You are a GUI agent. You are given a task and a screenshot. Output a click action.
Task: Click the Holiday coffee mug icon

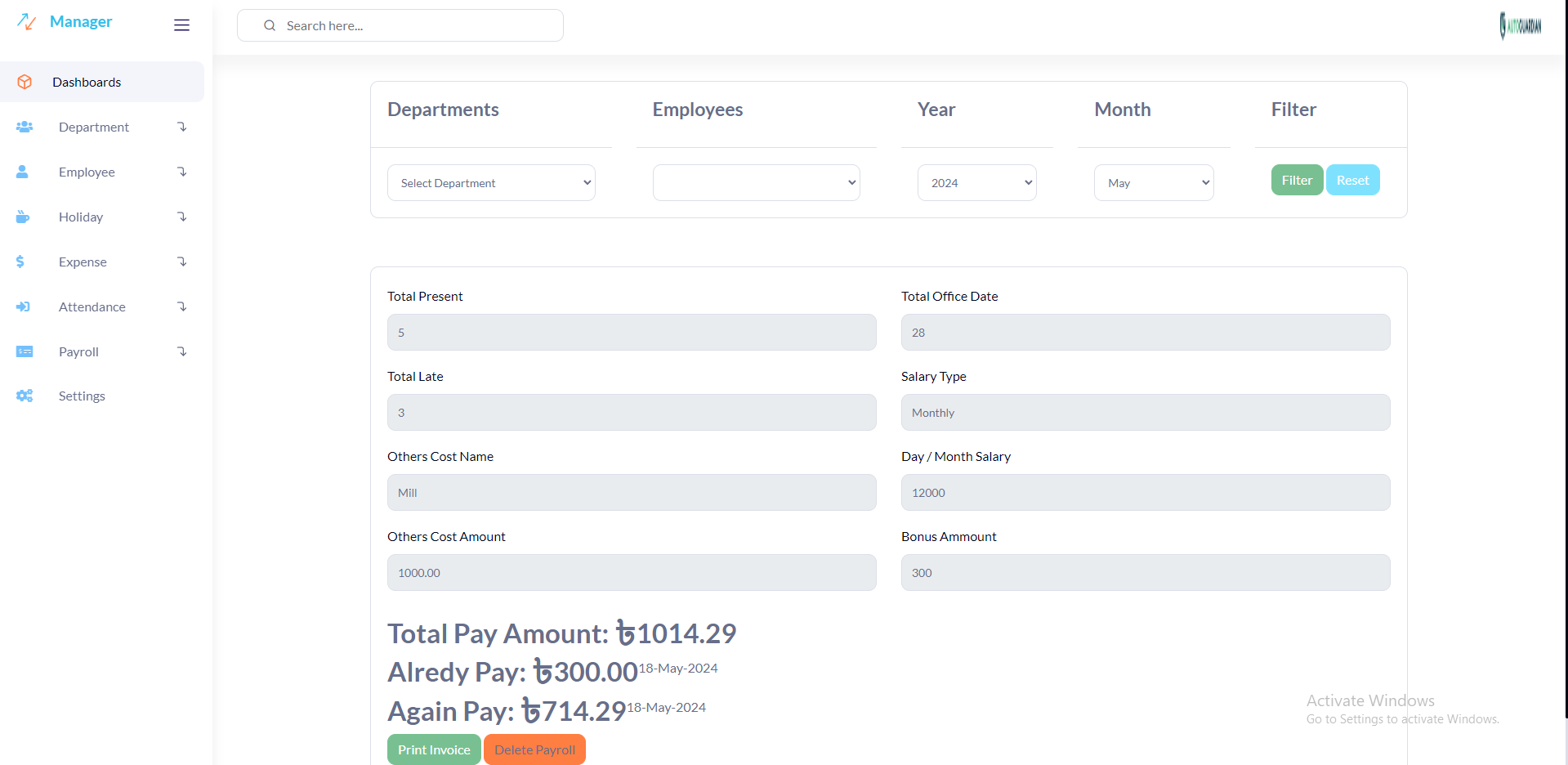[23, 217]
